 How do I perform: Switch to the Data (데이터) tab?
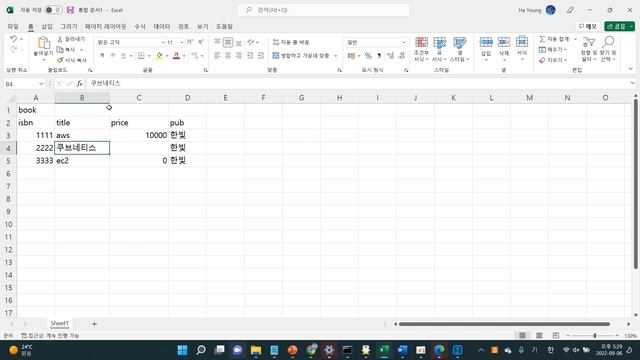pos(162,27)
